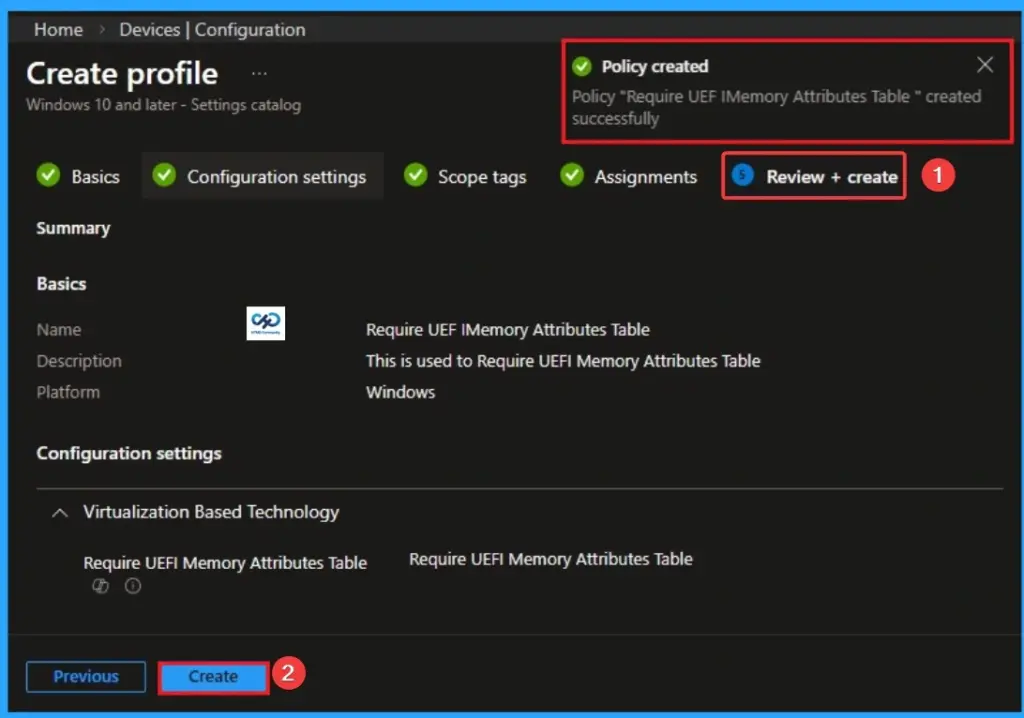1024x718 pixels.
Task: Dismiss the Policy created notification
Action: point(985,64)
